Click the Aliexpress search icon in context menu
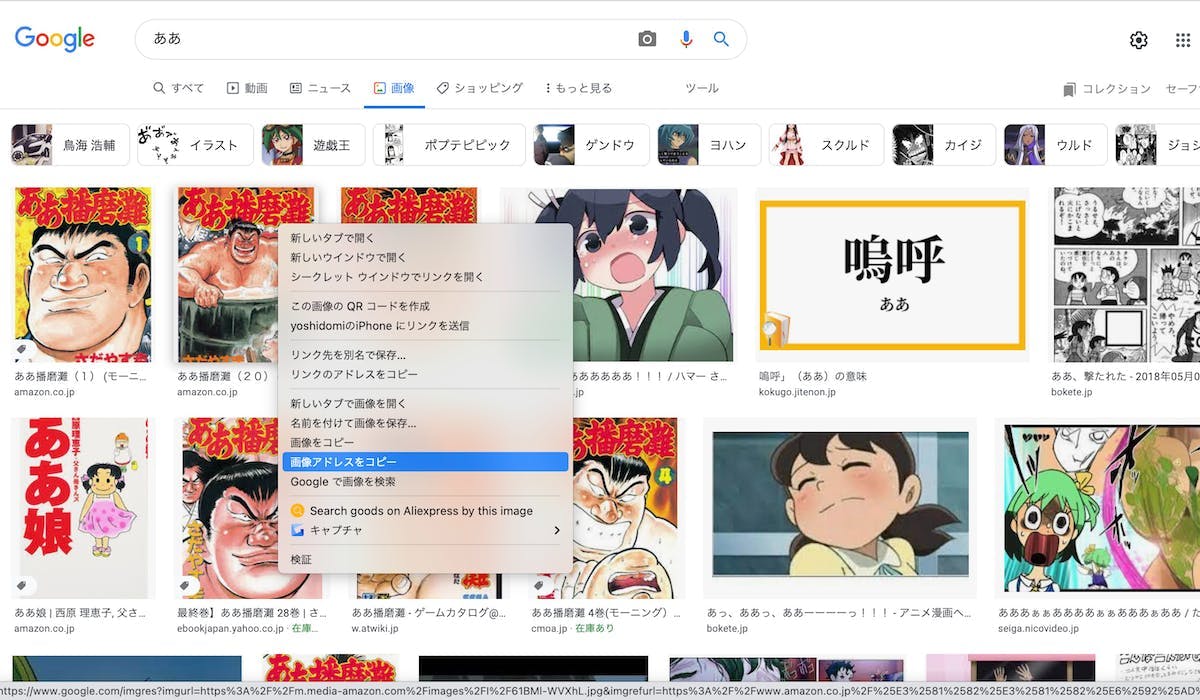The width and height of the screenshot is (1200, 700). 297,511
